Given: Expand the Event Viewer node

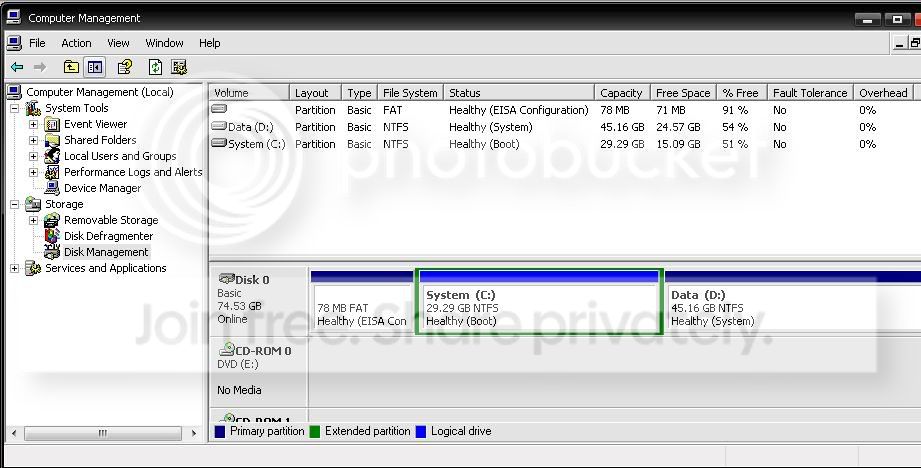Looking at the screenshot, I should click(x=33, y=124).
